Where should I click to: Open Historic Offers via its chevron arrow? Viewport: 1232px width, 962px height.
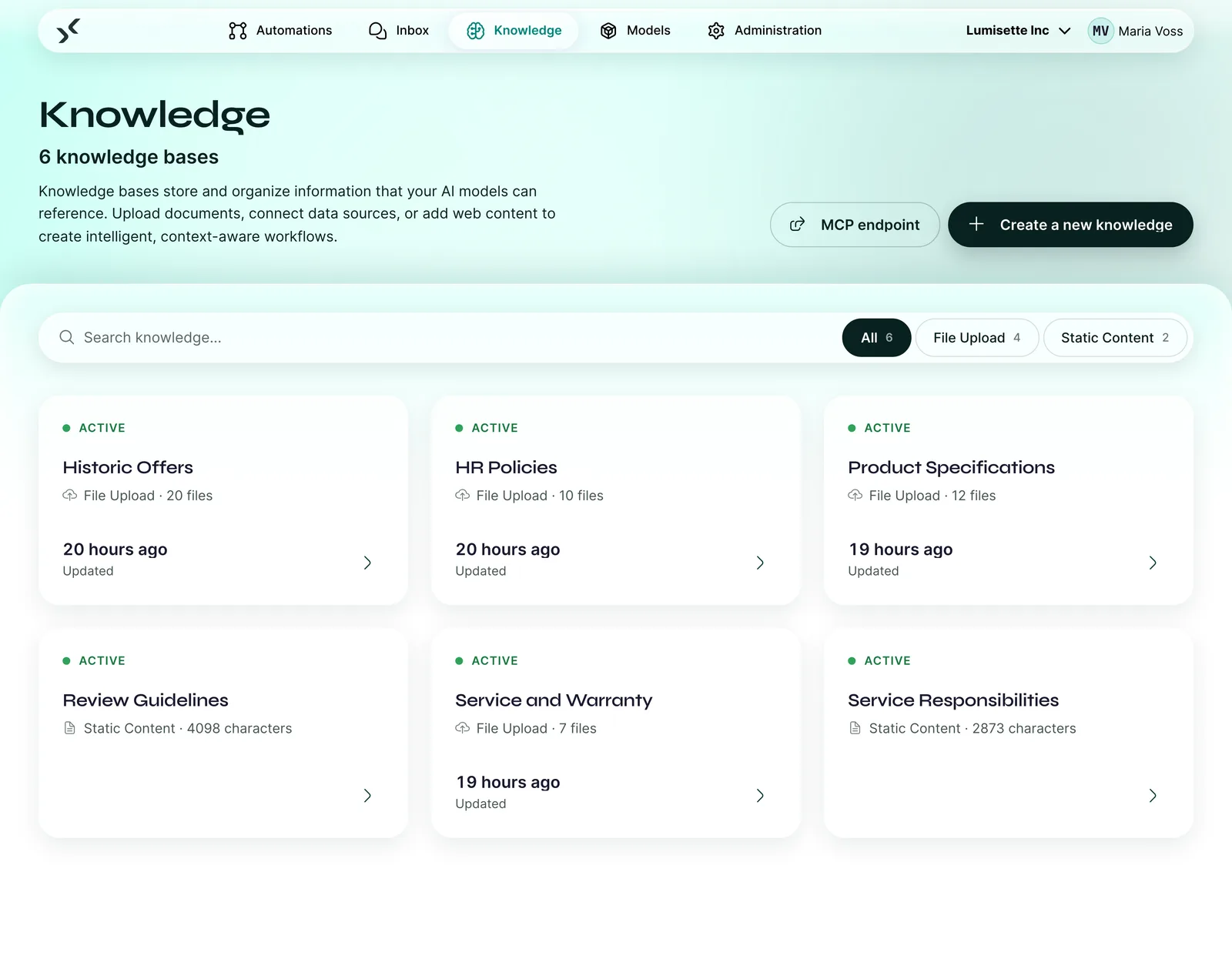[x=367, y=563]
